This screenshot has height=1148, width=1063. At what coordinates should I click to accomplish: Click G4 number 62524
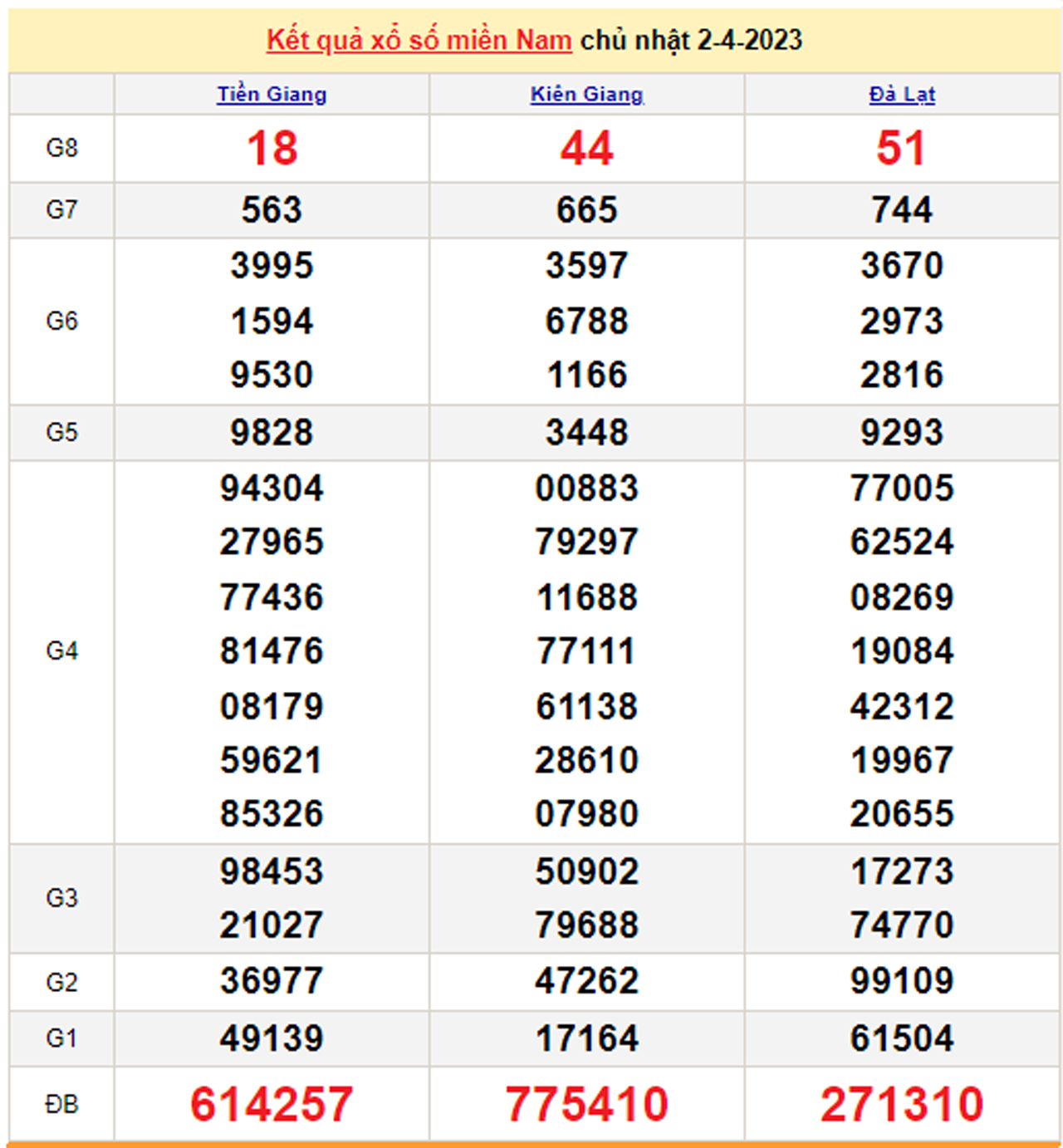[902, 542]
